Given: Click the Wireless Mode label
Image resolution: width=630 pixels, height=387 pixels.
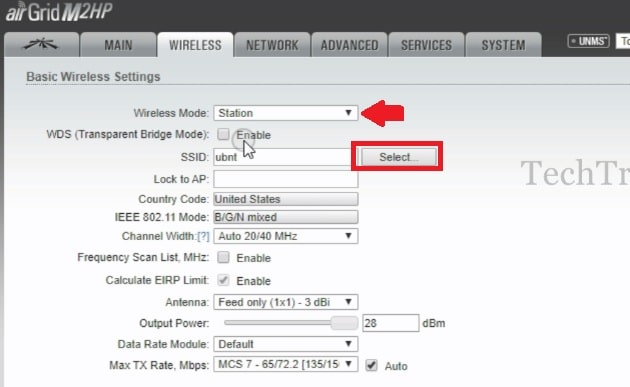Looking at the screenshot, I should [x=171, y=113].
